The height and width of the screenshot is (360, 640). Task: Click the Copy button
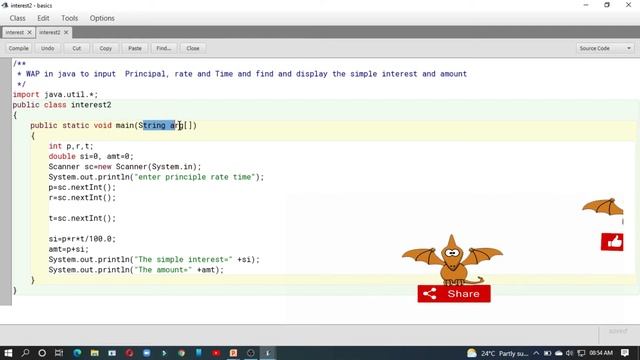pyautogui.click(x=105, y=48)
